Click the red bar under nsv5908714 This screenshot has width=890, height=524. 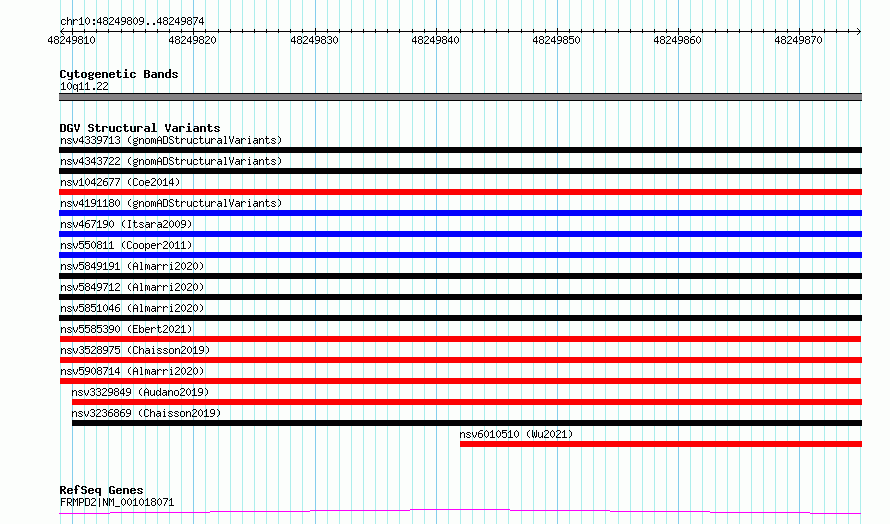tap(460, 381)
